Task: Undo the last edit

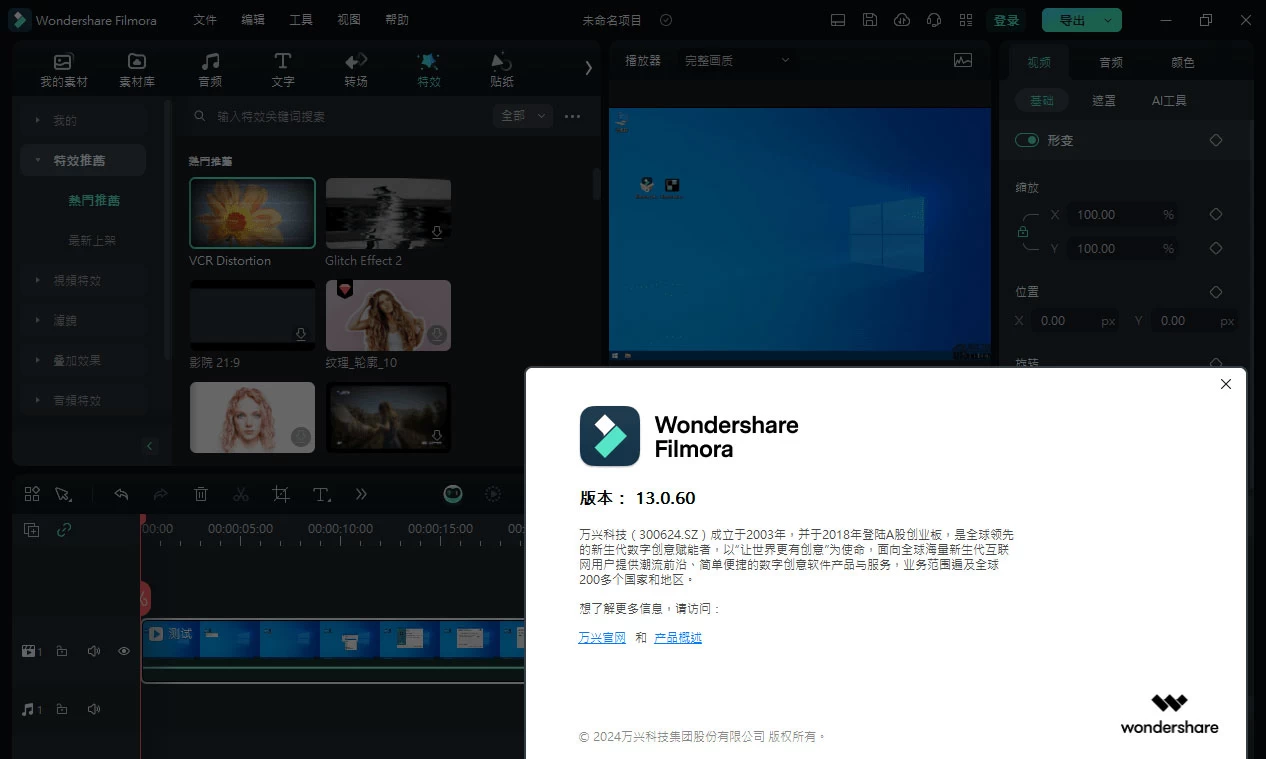Action: pos(120,493)
